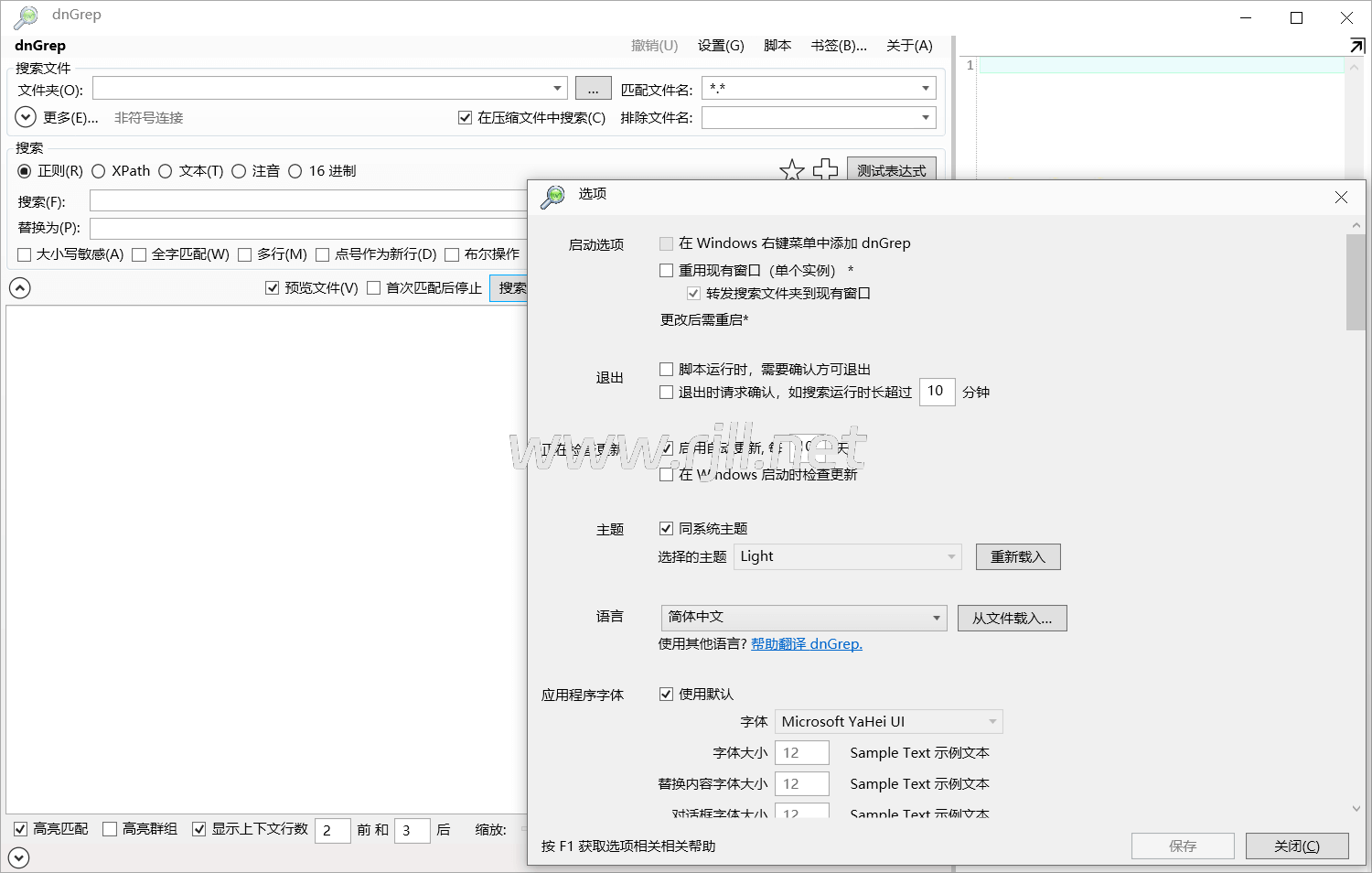Click the 帮助翻译 dnGrep link
1372x873 pixels.
(x=806, y=644)
